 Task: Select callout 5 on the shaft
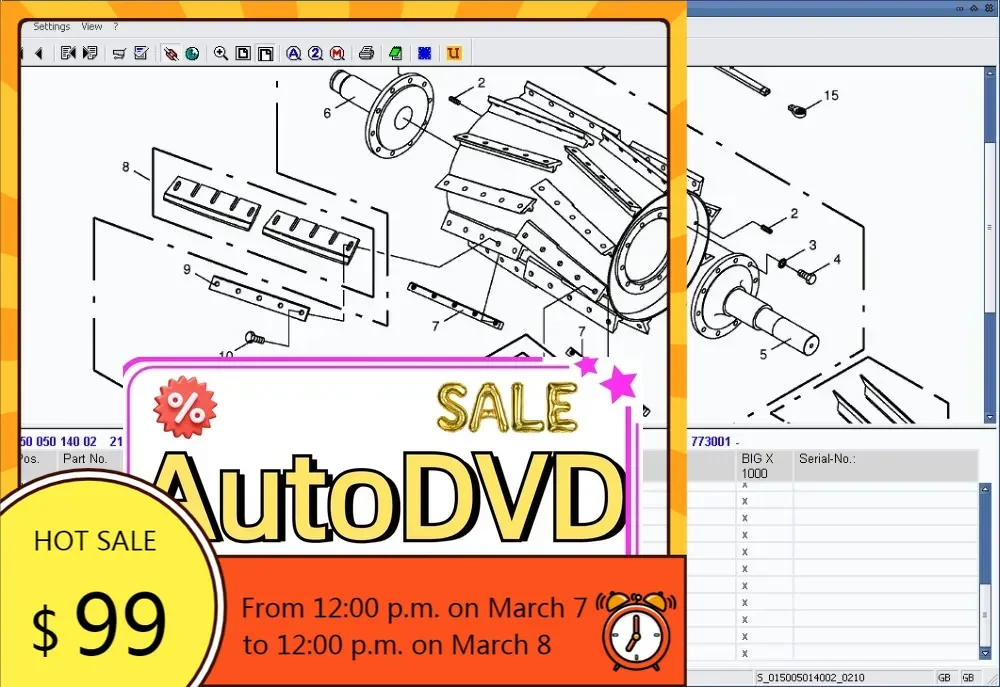tap(763, 355)
